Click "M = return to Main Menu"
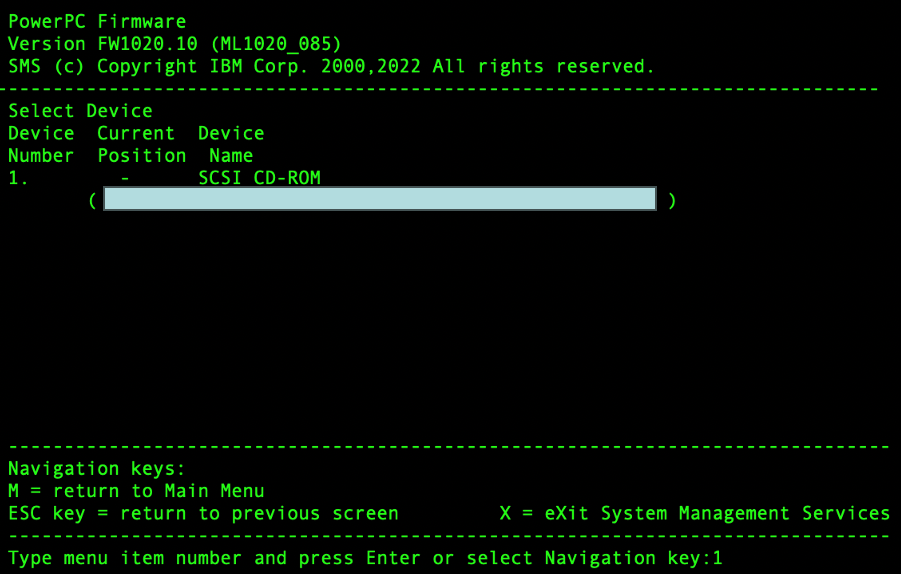This screenshot has height=574, width=901. click(x=136, y=491)
